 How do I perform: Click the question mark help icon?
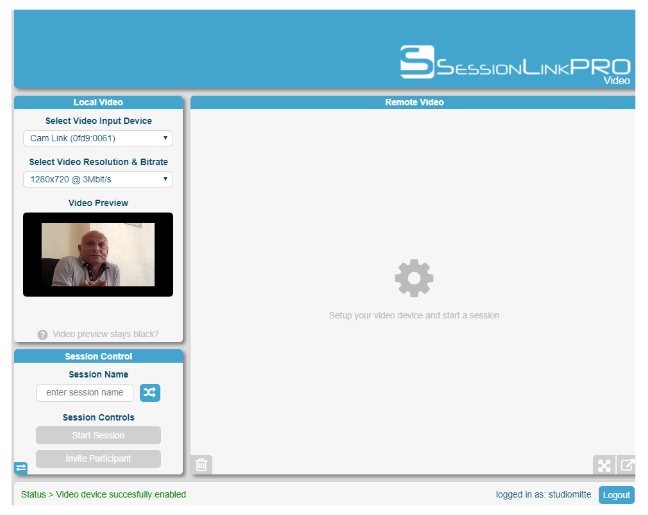[x=43, y=335]
